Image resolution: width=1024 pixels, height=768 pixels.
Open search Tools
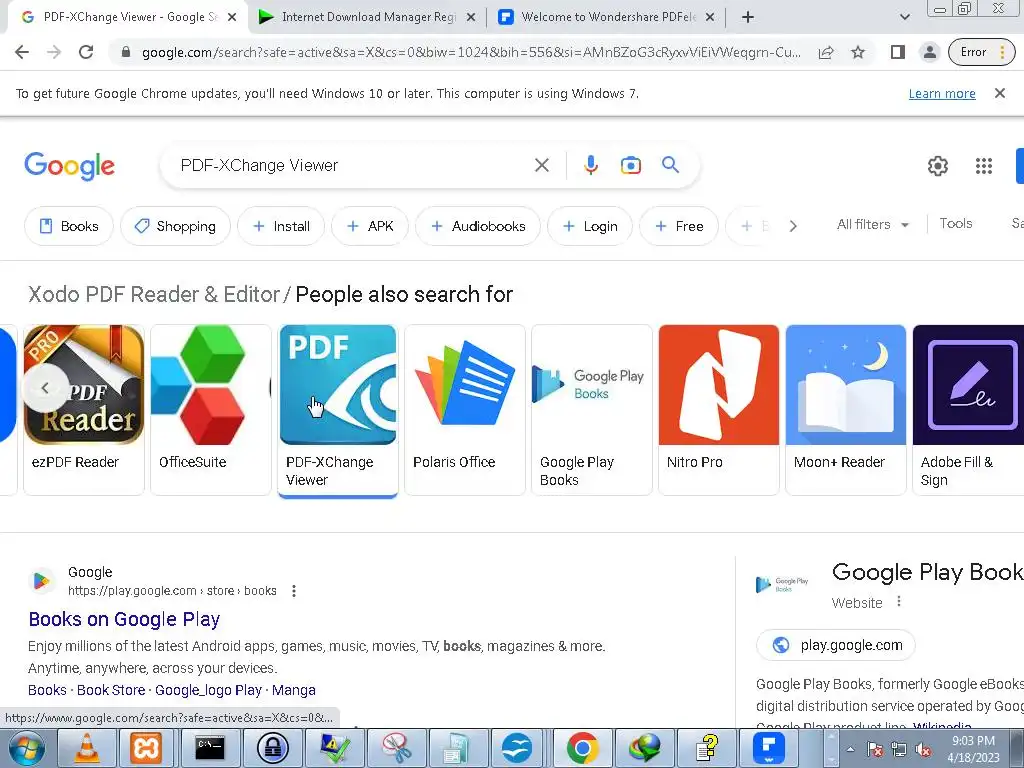955,223
